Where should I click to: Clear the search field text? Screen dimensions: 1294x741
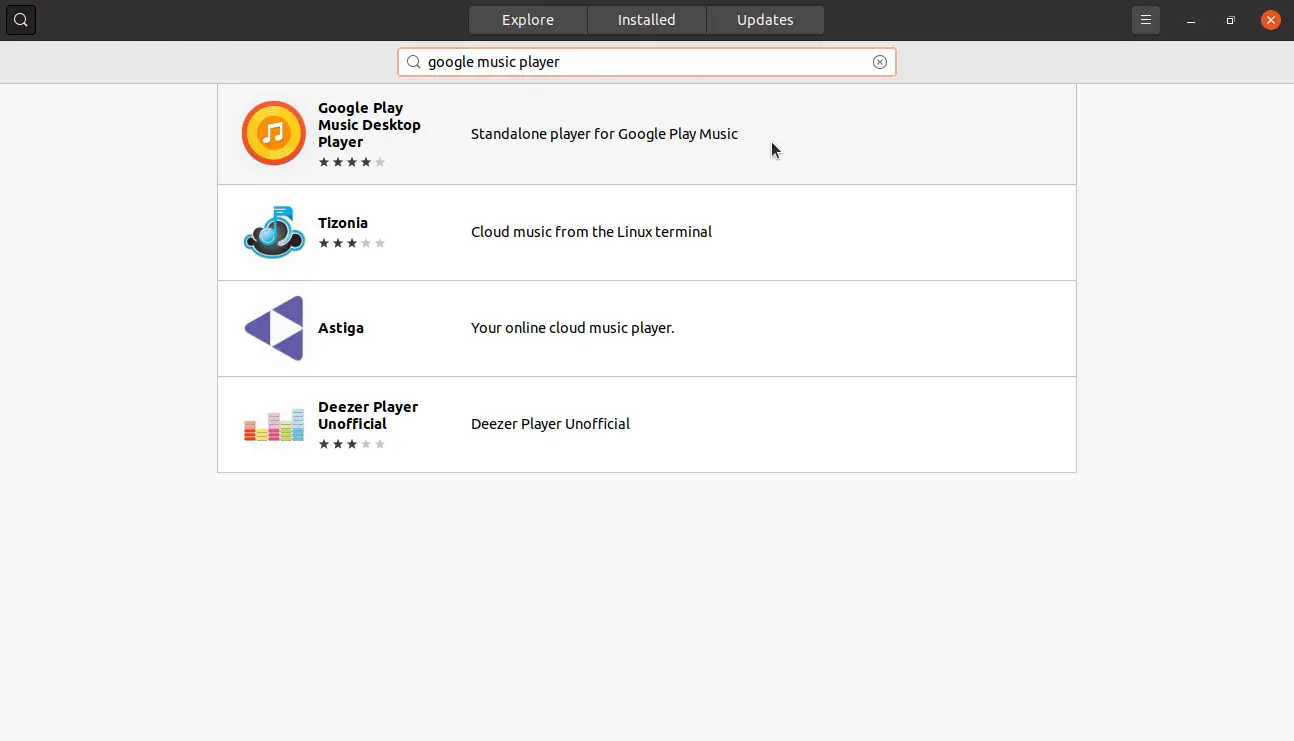pos(880,62)
